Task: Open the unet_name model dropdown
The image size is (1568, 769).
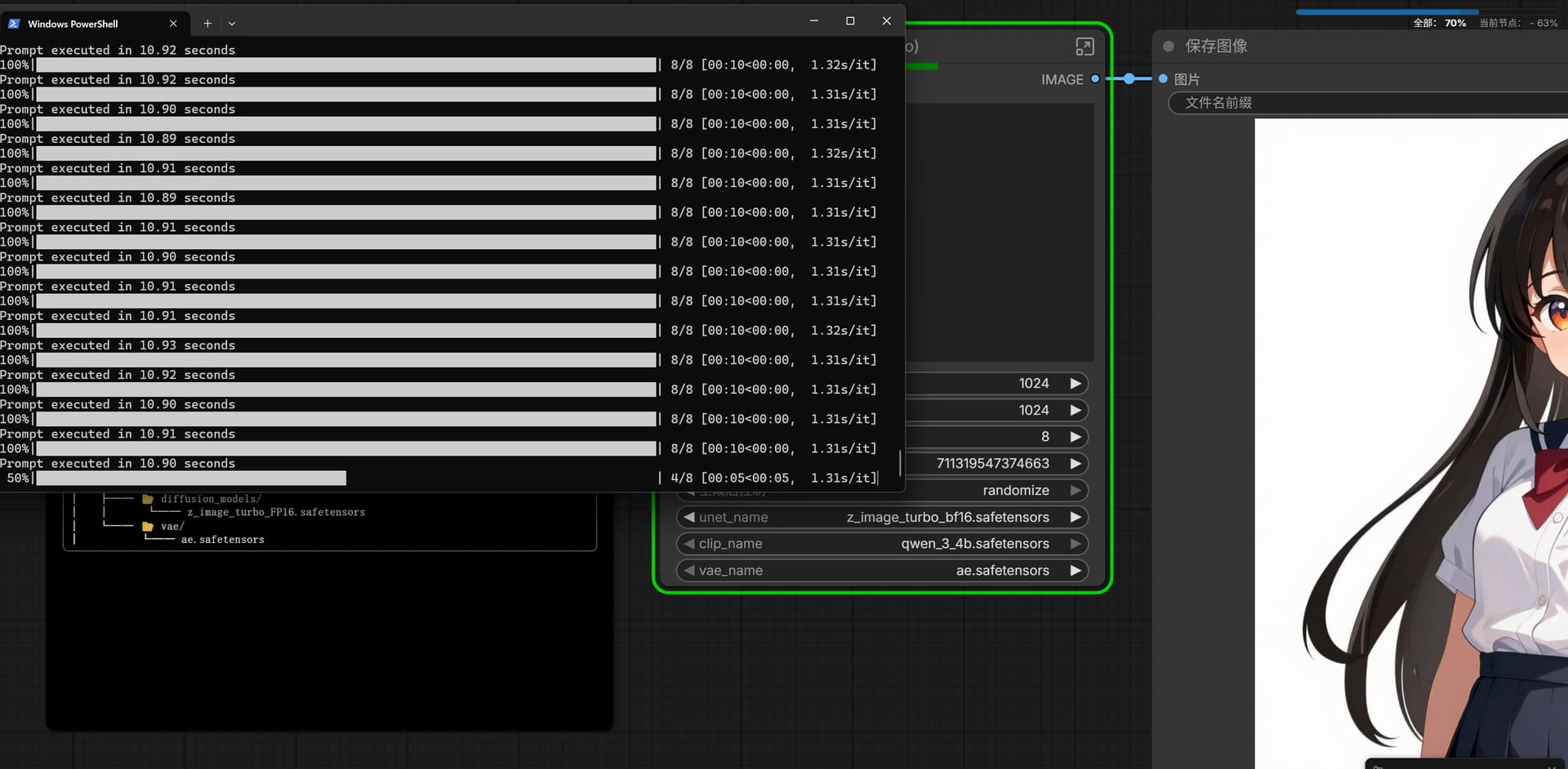Action: tap(882, 518)
